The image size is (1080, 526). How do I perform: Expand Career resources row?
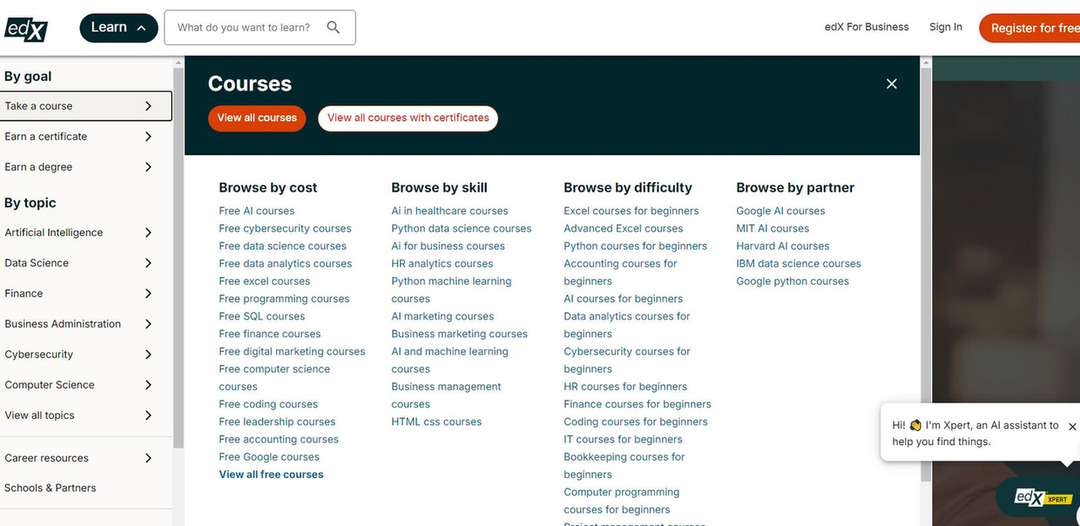[x=85, y=458]
